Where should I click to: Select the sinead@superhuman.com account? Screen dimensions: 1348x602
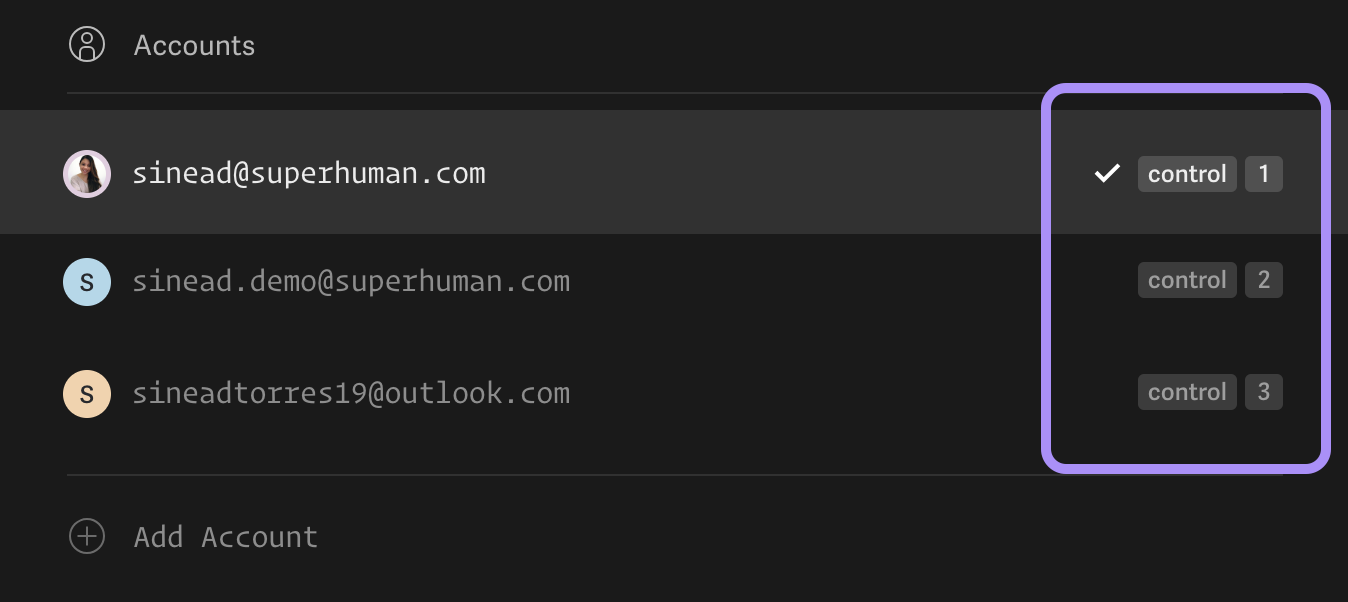(x=309, y=174)
